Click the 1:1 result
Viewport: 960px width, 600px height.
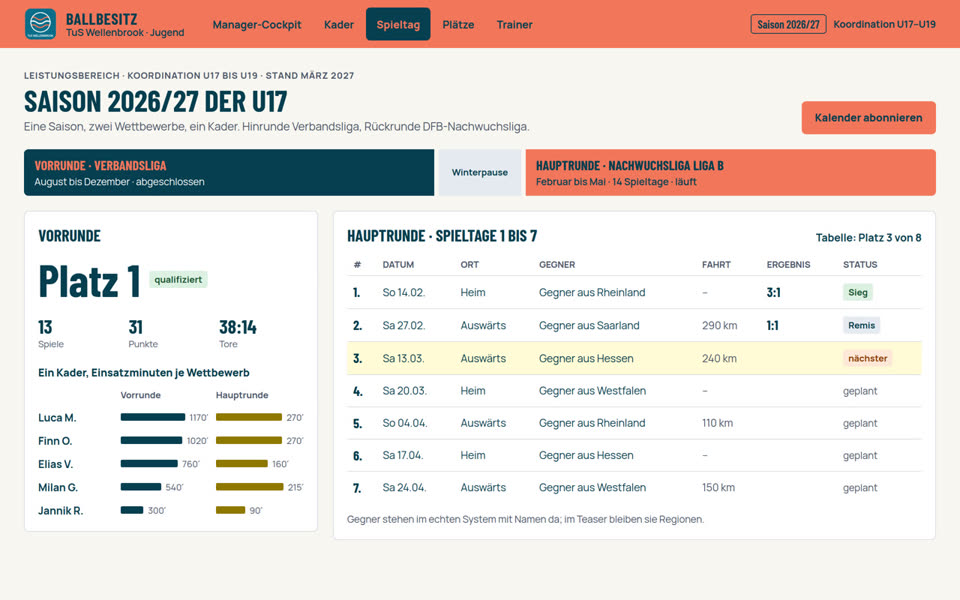pos(773,326)
